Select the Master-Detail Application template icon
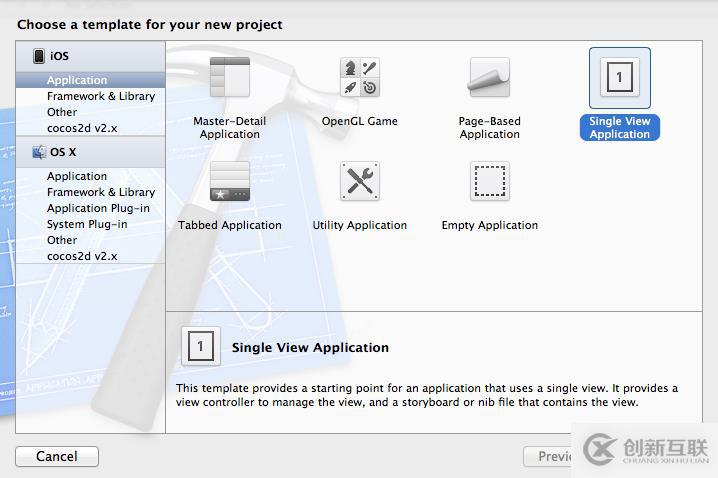The height and width of the screenshot is (478, 718). [230, 77]
